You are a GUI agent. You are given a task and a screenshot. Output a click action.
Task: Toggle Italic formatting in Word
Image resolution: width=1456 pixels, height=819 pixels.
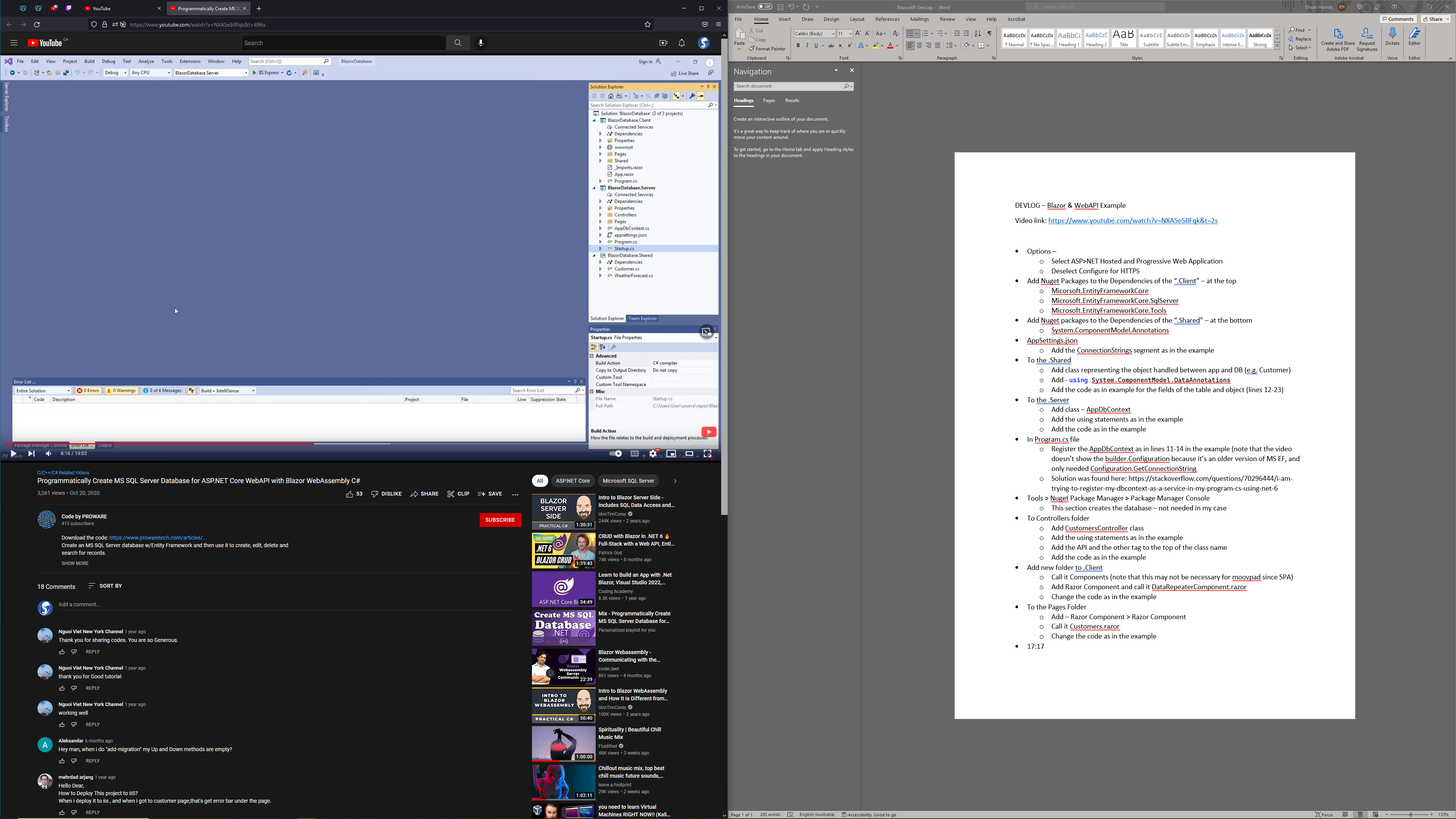(806, 46)
